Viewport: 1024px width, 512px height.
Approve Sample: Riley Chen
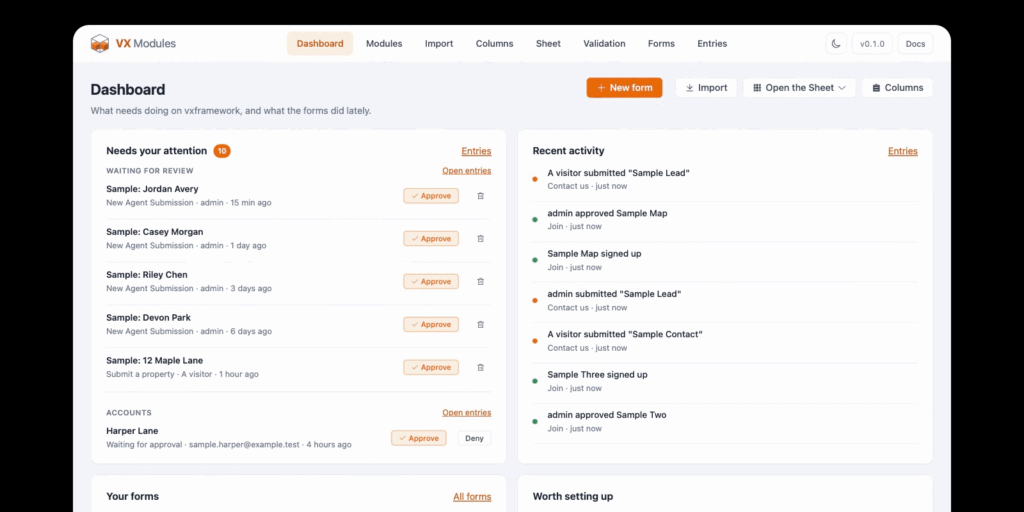point(431,281)
